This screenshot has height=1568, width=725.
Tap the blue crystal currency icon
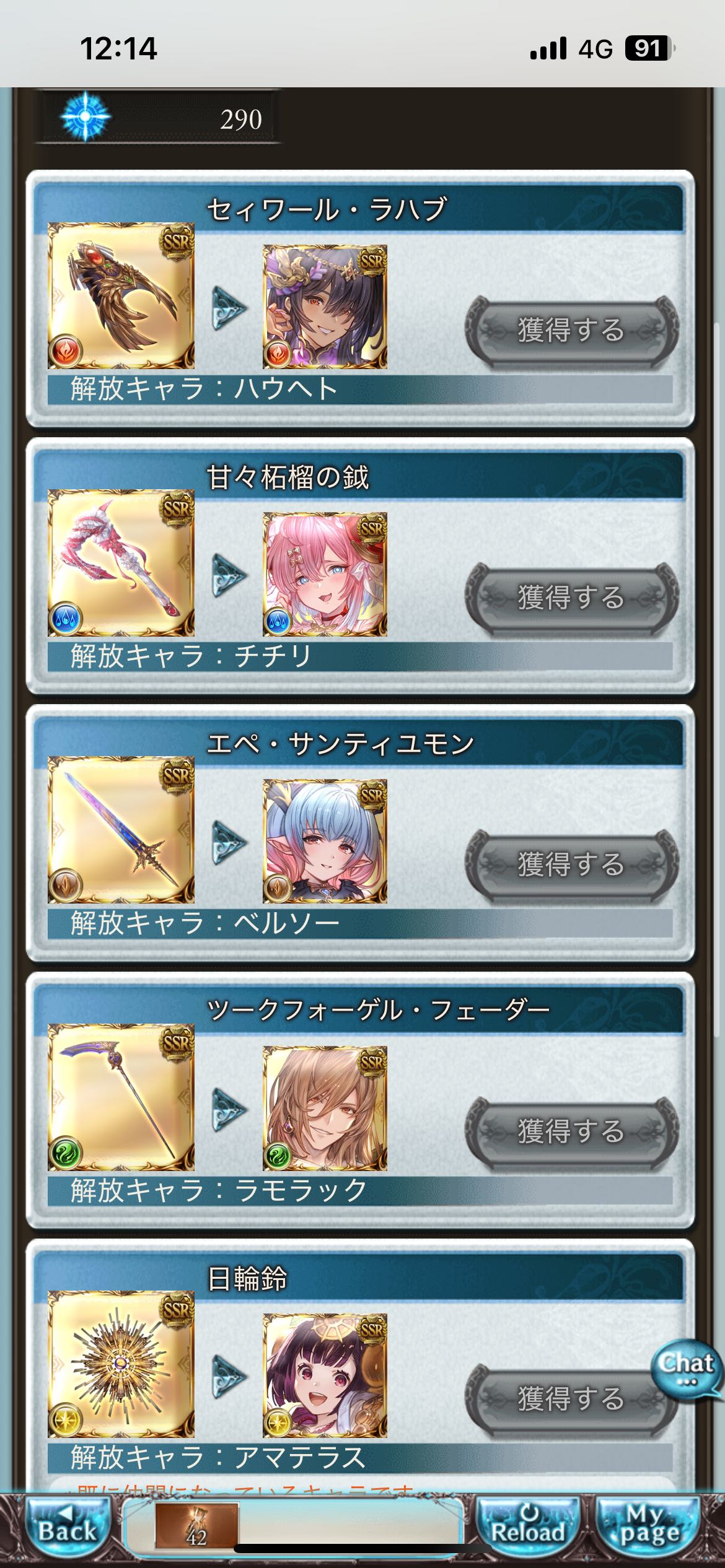click(x=86, y=116)
